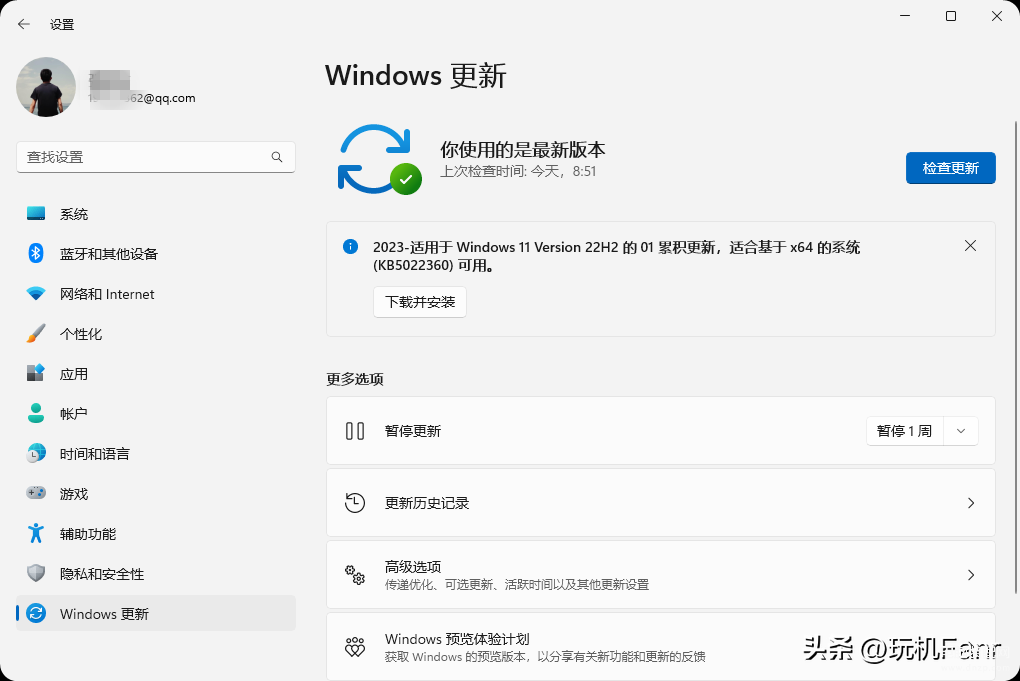Select Windows 更新 in the sidebar

[155, 613]
